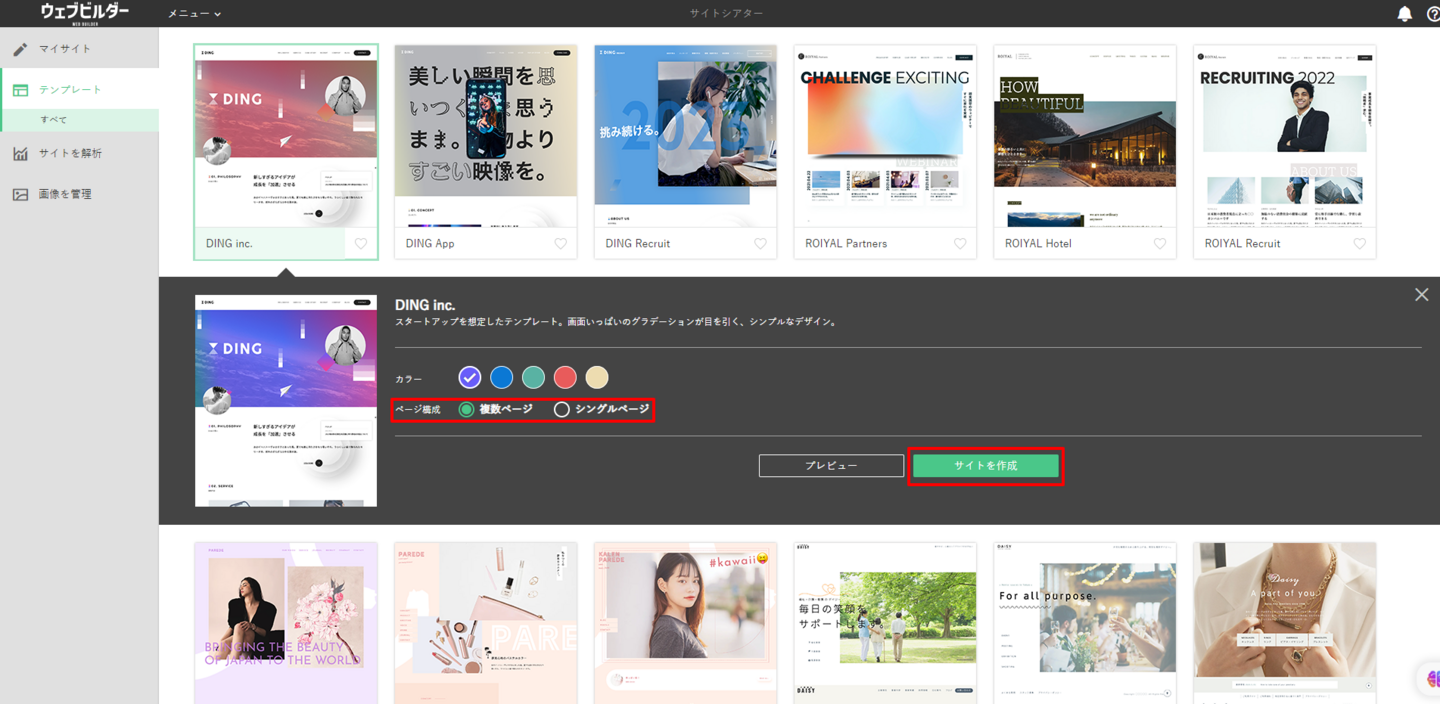Choose the red color swatch
This screenshot has height=704, width=1440.
tap(565, 377)
